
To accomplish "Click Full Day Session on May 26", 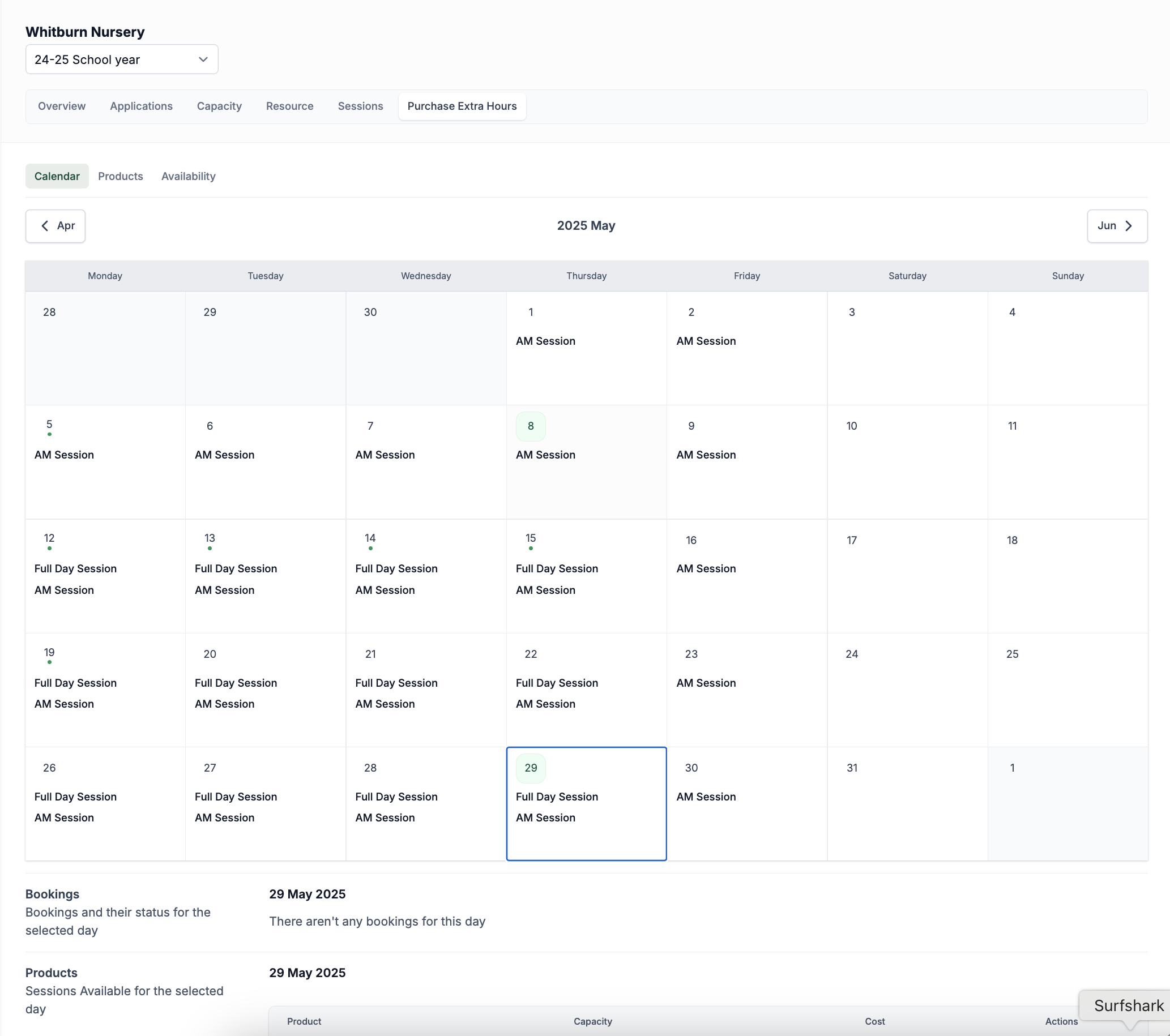I will coord(75,797).
